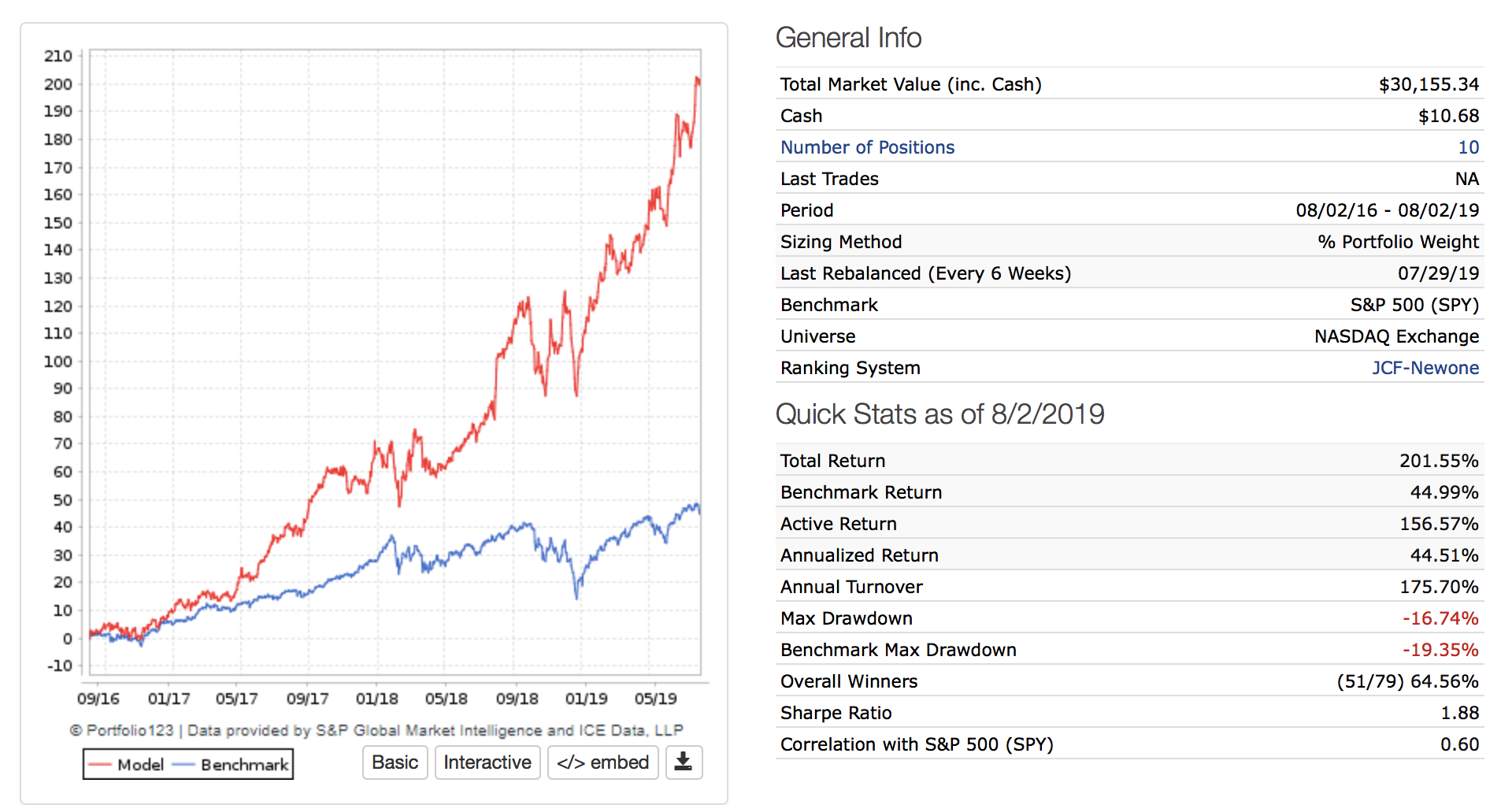1512x805 pixels.
Task: Open the </> embed code option
Action: pyautogui.click(x=602, y=762)
